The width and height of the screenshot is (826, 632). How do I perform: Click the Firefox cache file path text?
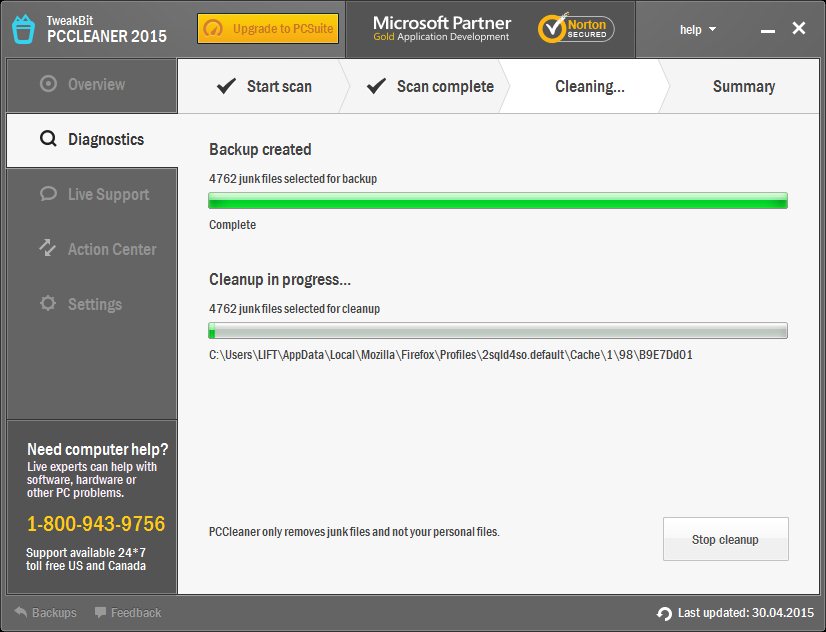coord(451,355)
